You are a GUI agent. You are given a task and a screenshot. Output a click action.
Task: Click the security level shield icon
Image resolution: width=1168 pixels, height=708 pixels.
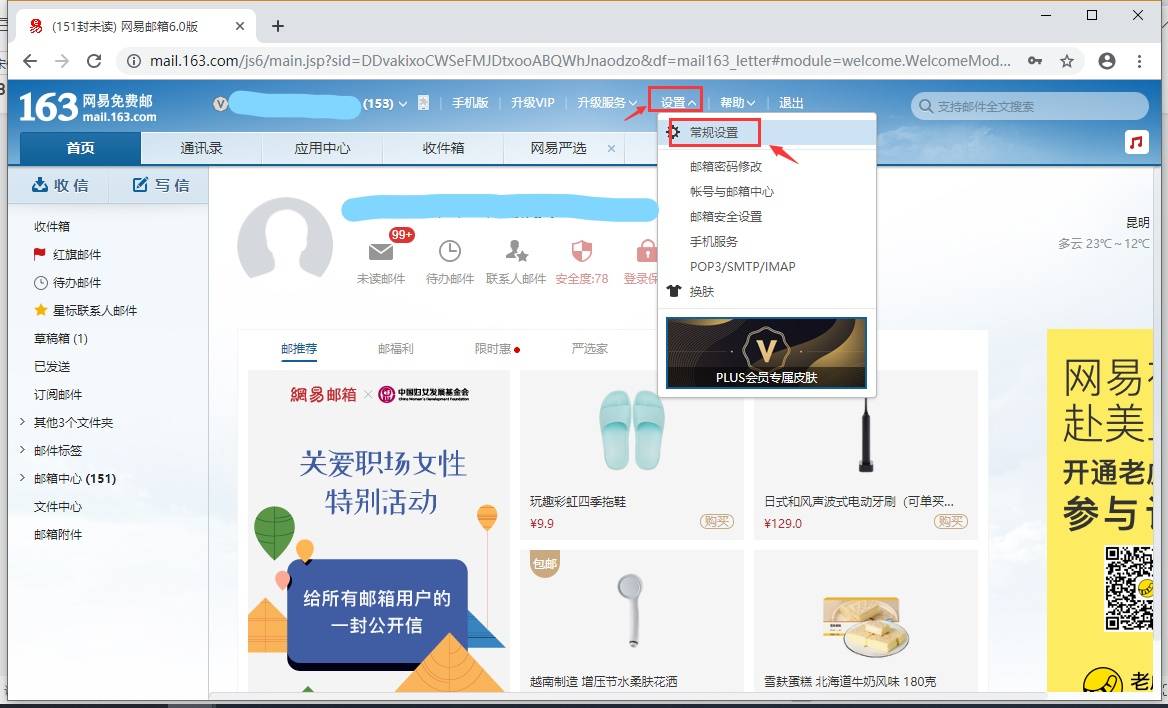tap(581, 251)
